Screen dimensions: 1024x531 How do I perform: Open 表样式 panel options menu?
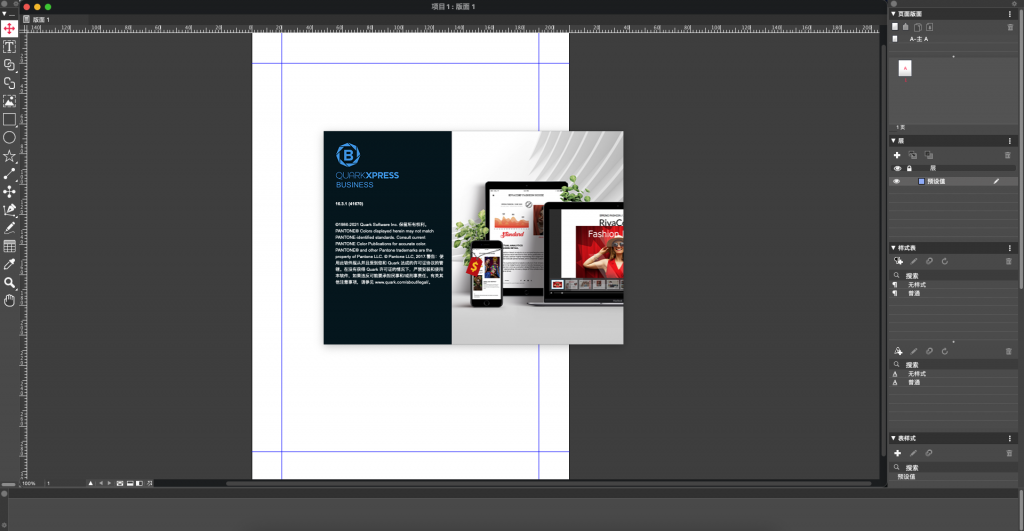pyautogui.click(x=1010, y=438)
